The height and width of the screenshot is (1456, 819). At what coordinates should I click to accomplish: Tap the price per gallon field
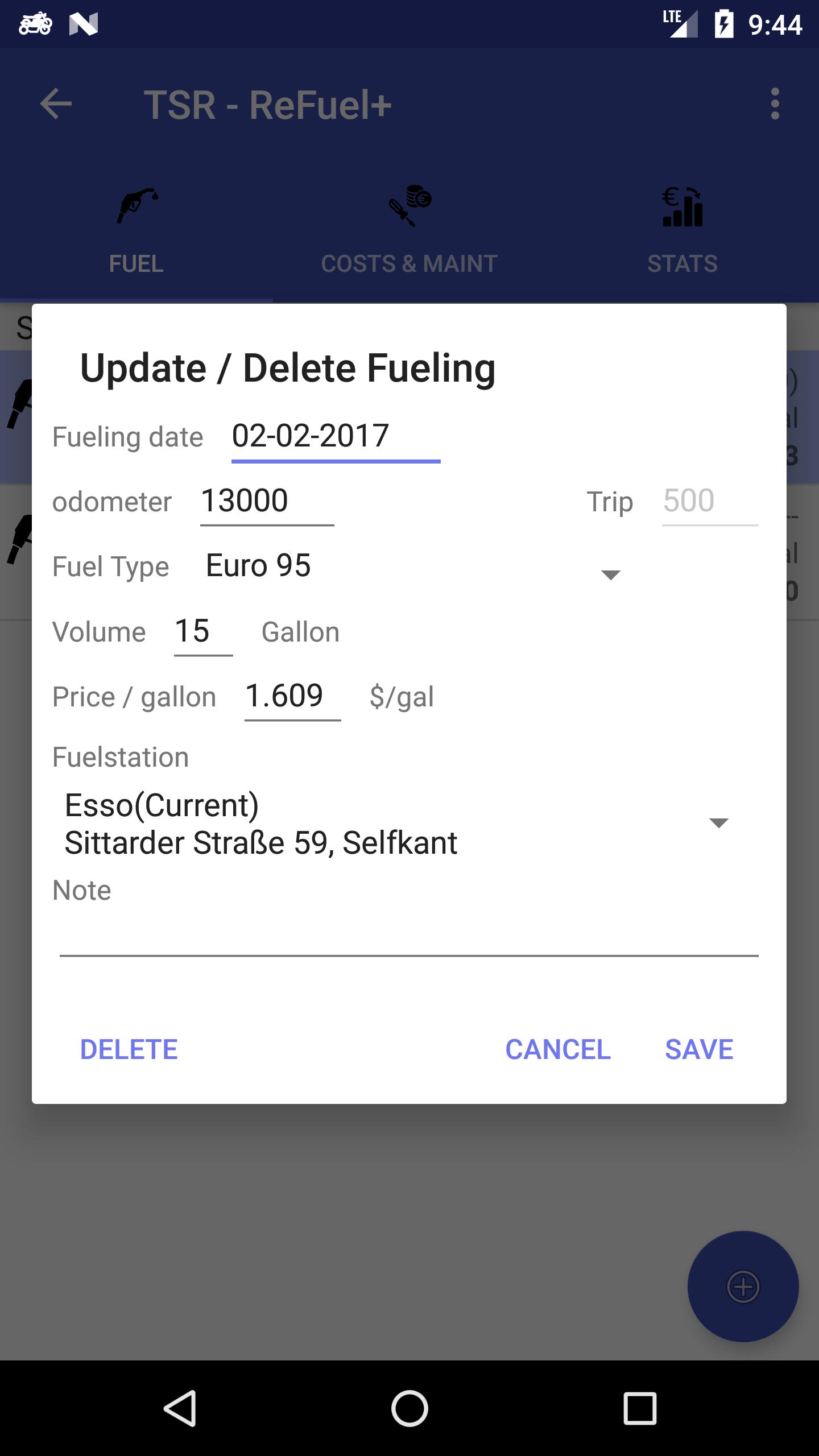pyautogui.click(x=292, y=696)
